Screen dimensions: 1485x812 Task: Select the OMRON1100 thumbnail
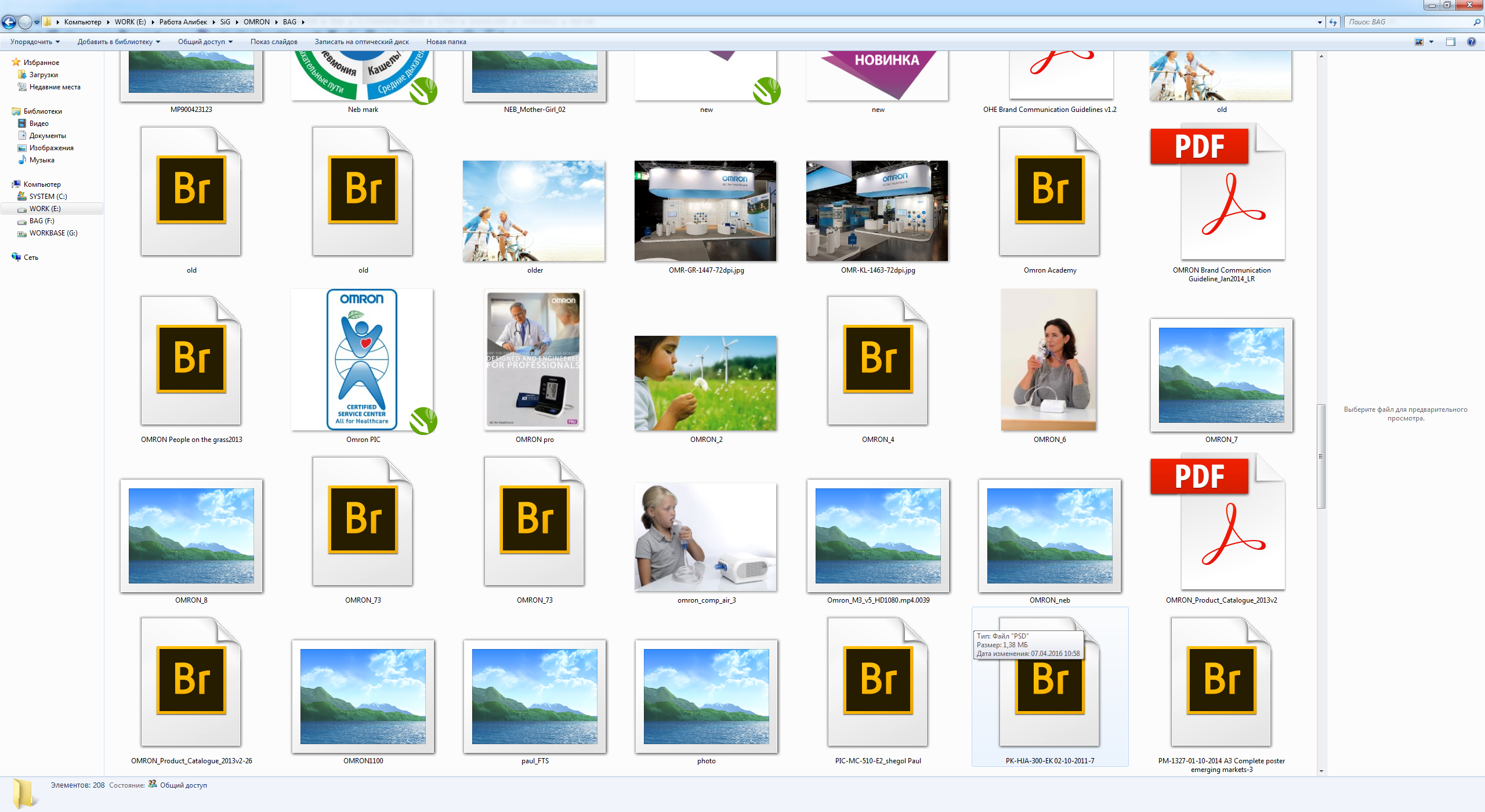[363, 696]
